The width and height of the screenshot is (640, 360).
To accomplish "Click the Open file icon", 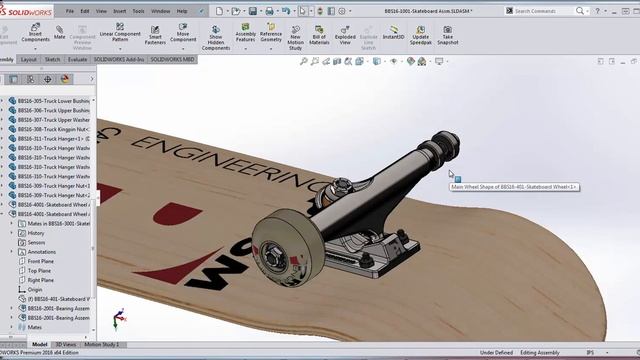I will pyautogui.click(x=236, y=11).
